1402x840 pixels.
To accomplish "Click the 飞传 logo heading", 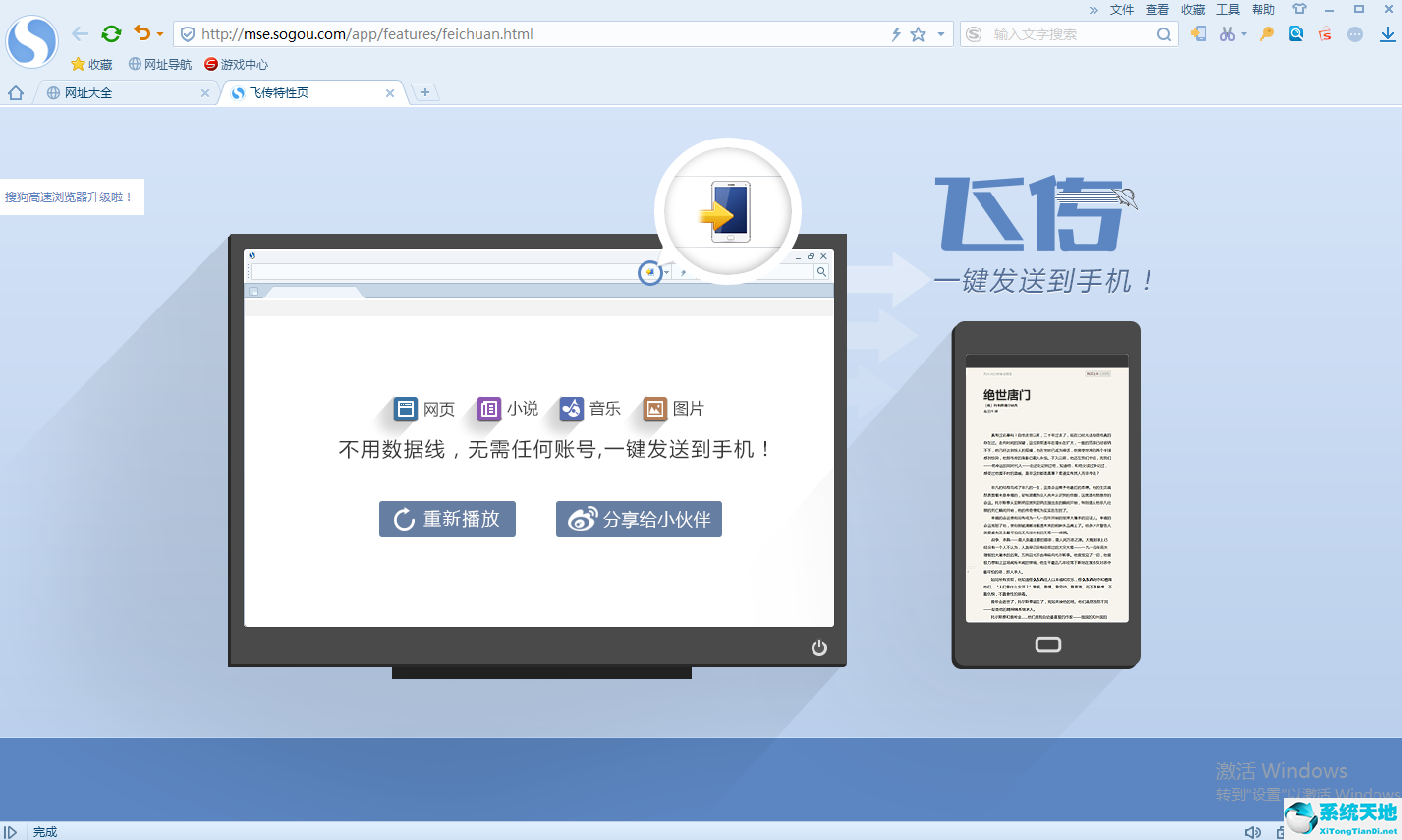I will [1034, 213].
